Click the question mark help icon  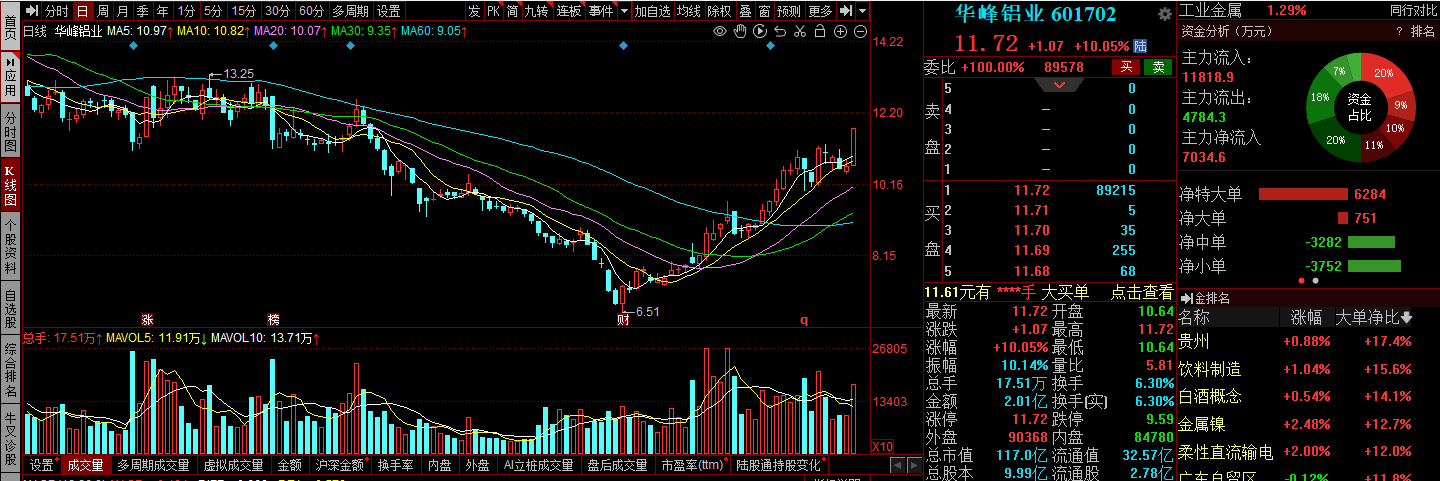[x=1399, y=32]
